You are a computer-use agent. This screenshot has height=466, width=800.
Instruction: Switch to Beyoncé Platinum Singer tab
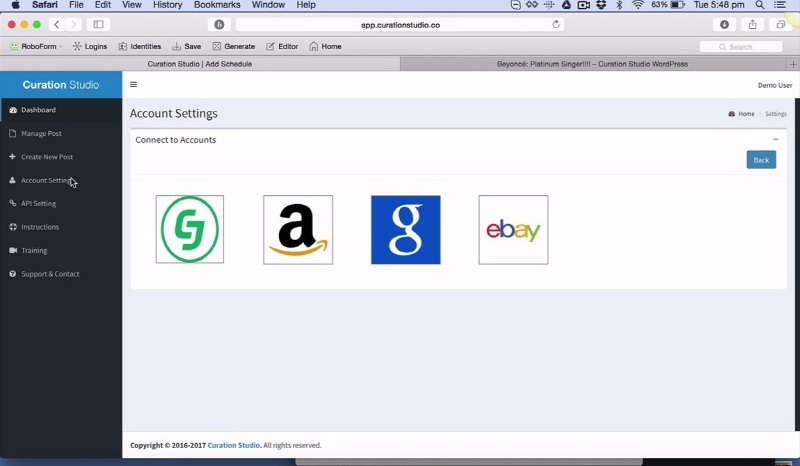click(x=592, y=64)
